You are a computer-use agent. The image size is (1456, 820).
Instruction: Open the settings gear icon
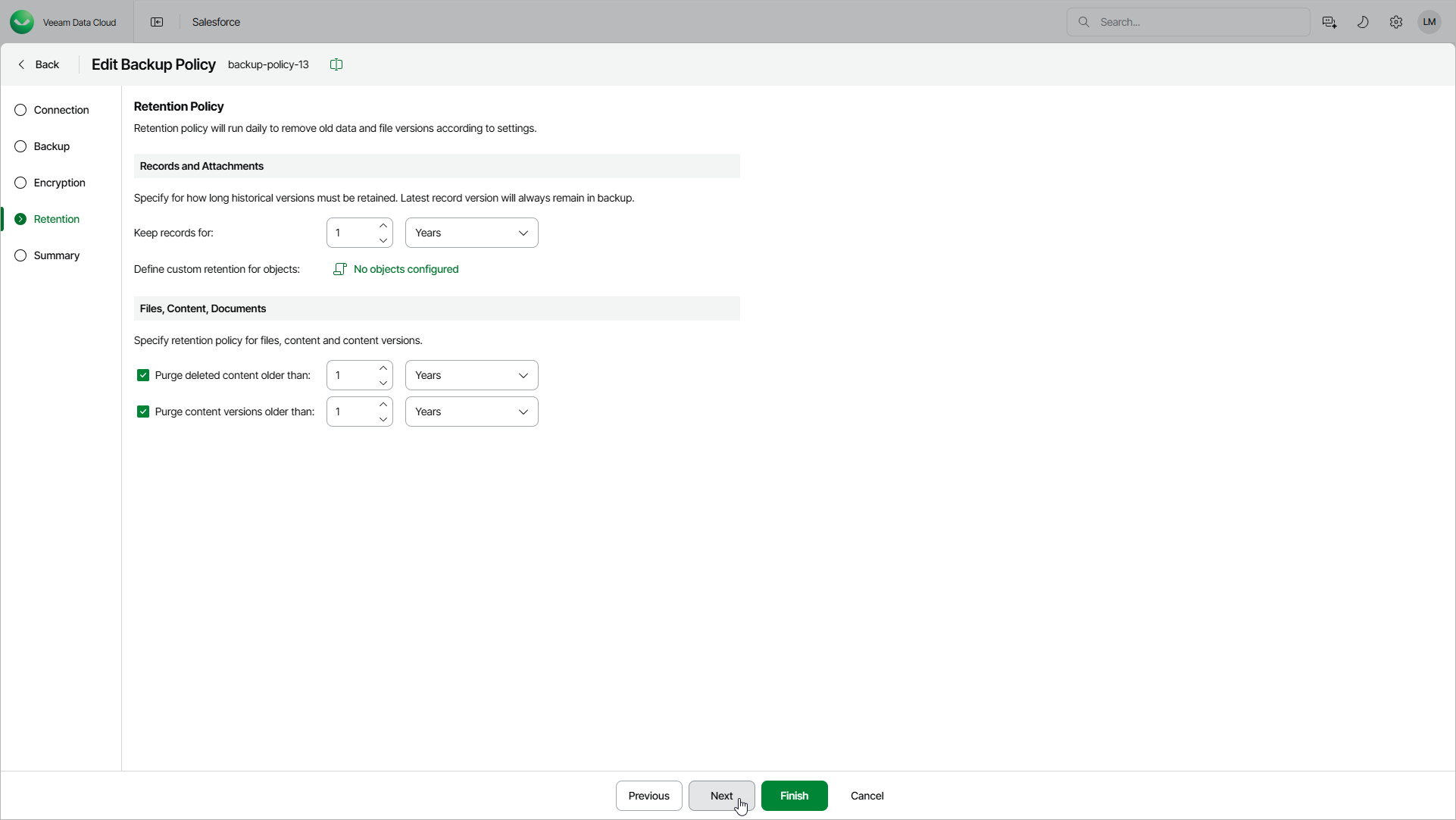tap(1396, 22)
